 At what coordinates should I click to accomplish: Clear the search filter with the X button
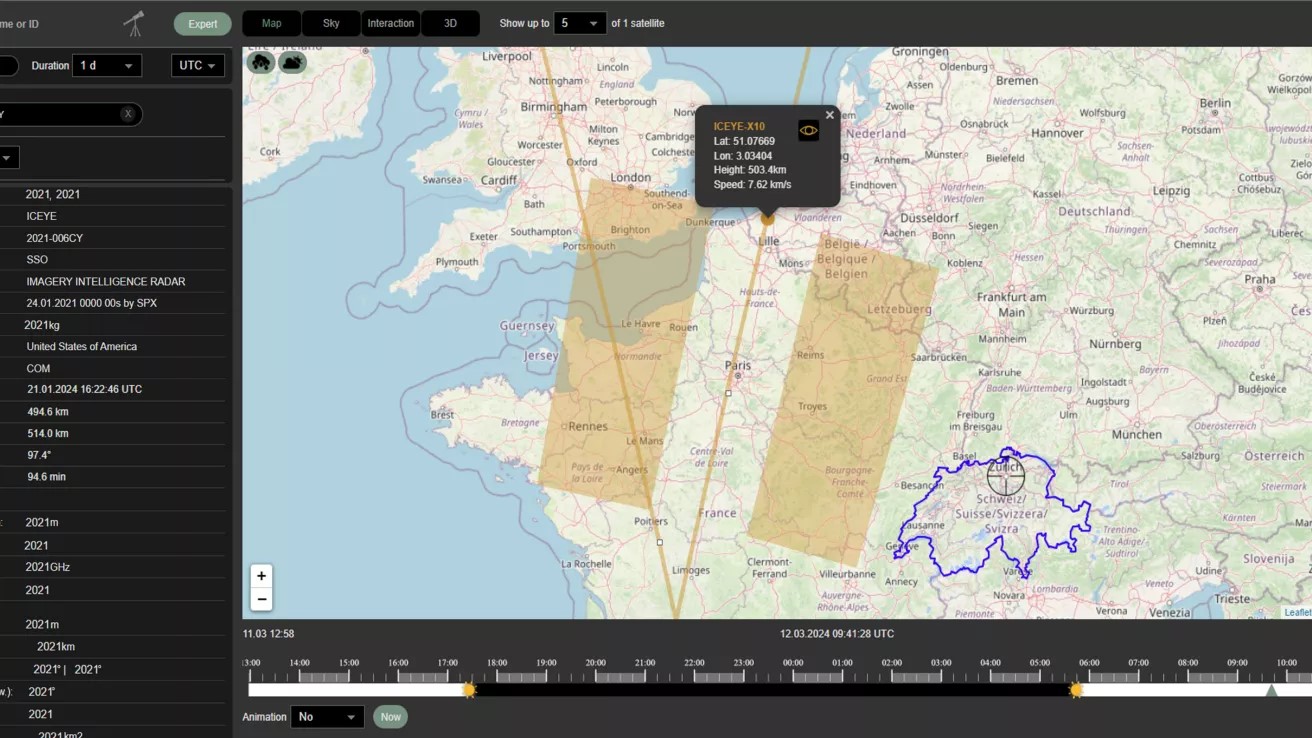point(128,114)
